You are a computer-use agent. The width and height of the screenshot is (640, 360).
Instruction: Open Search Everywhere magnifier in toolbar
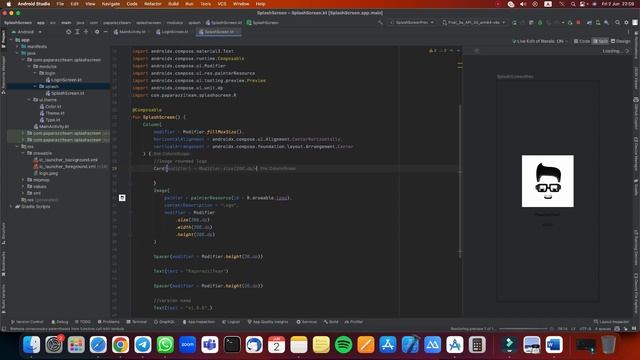pos(618,22)
